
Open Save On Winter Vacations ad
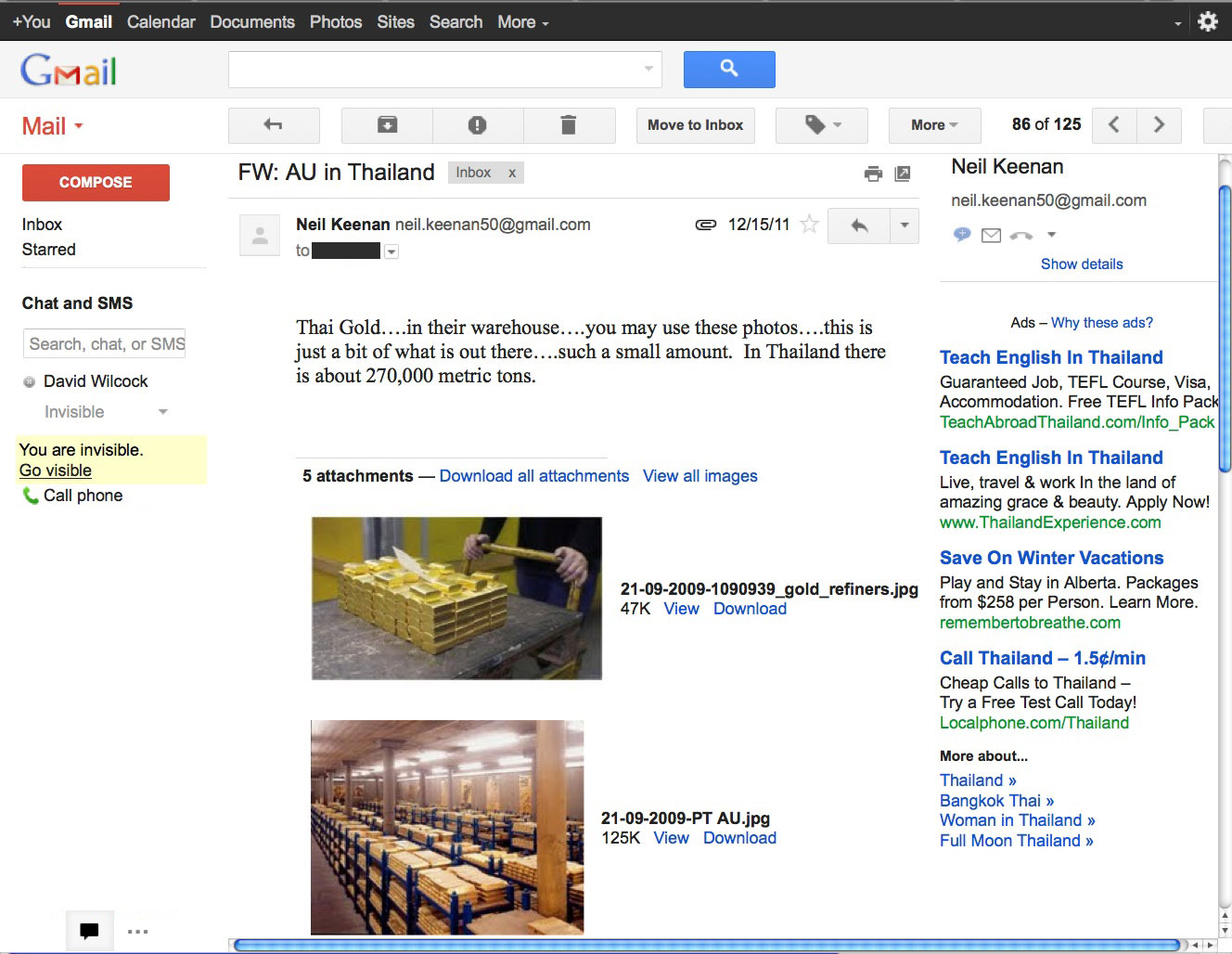[x=1051, y=558]
